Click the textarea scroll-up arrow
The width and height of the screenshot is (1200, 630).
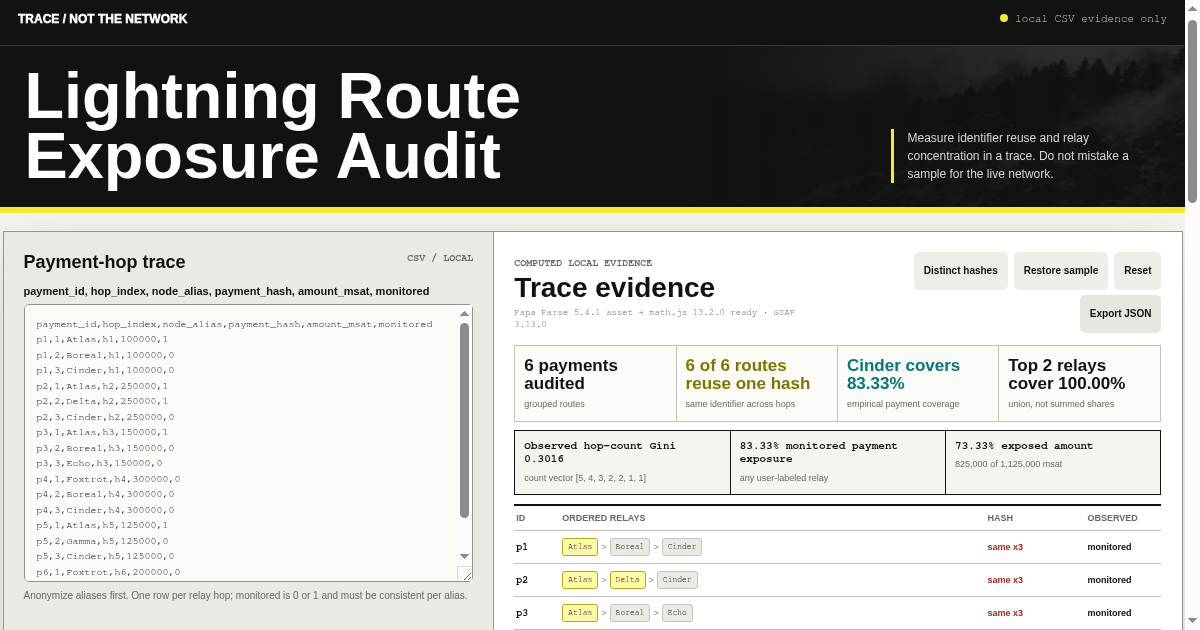(464, 314)
